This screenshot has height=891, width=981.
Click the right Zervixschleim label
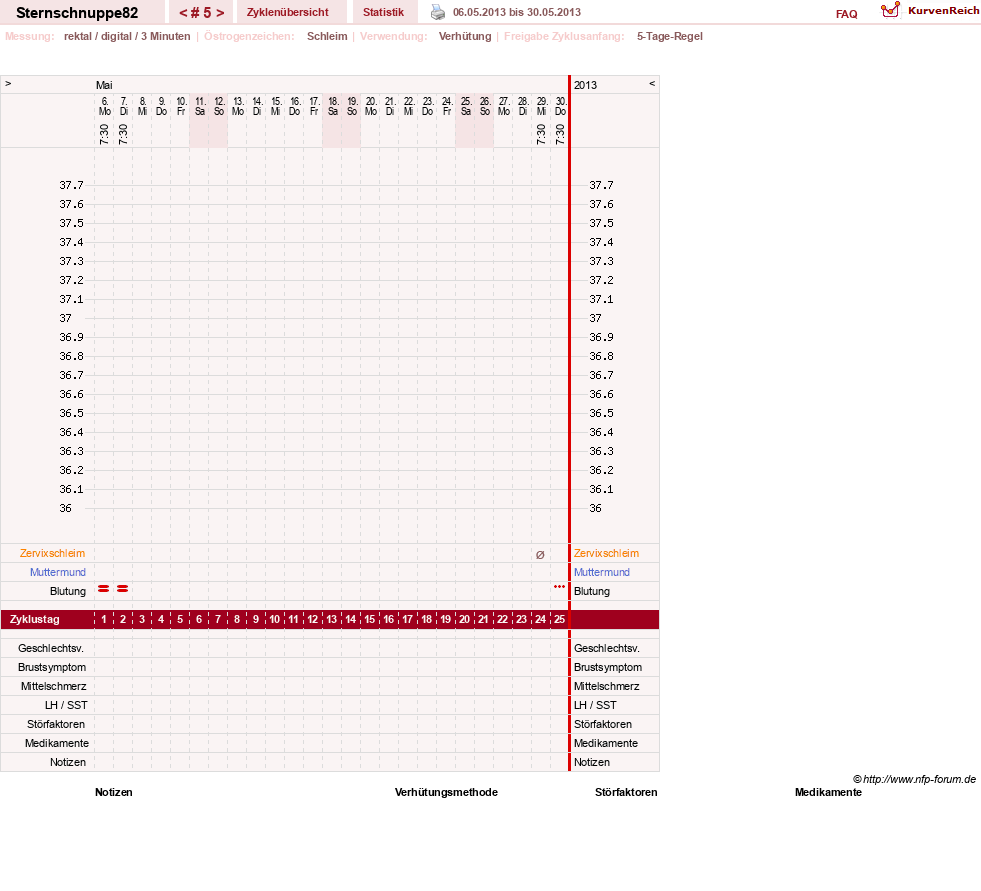(x=606, y=553)
